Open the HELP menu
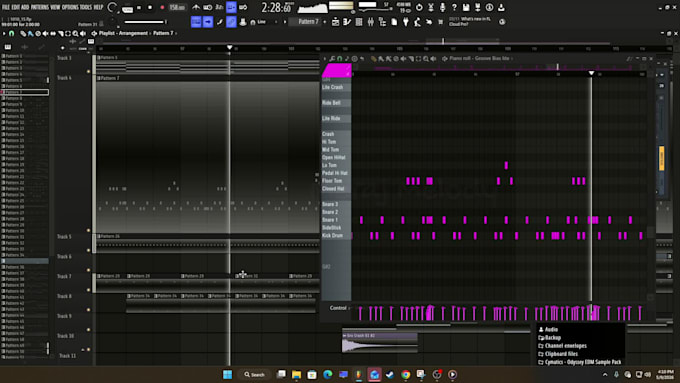 [x=98, y=7]
